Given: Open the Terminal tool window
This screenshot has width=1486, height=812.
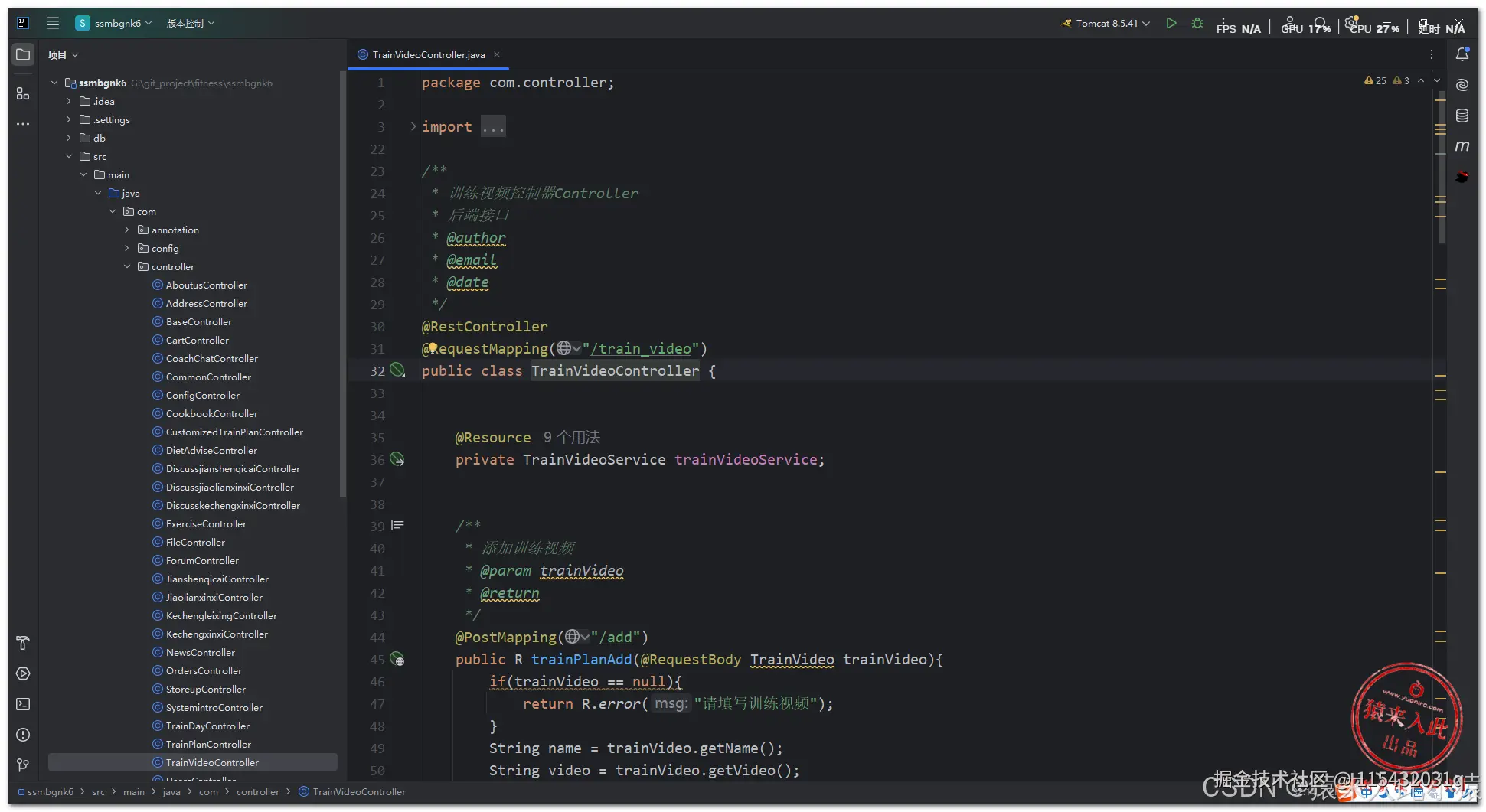Looking at the screenshot, I should pos(23,704).
